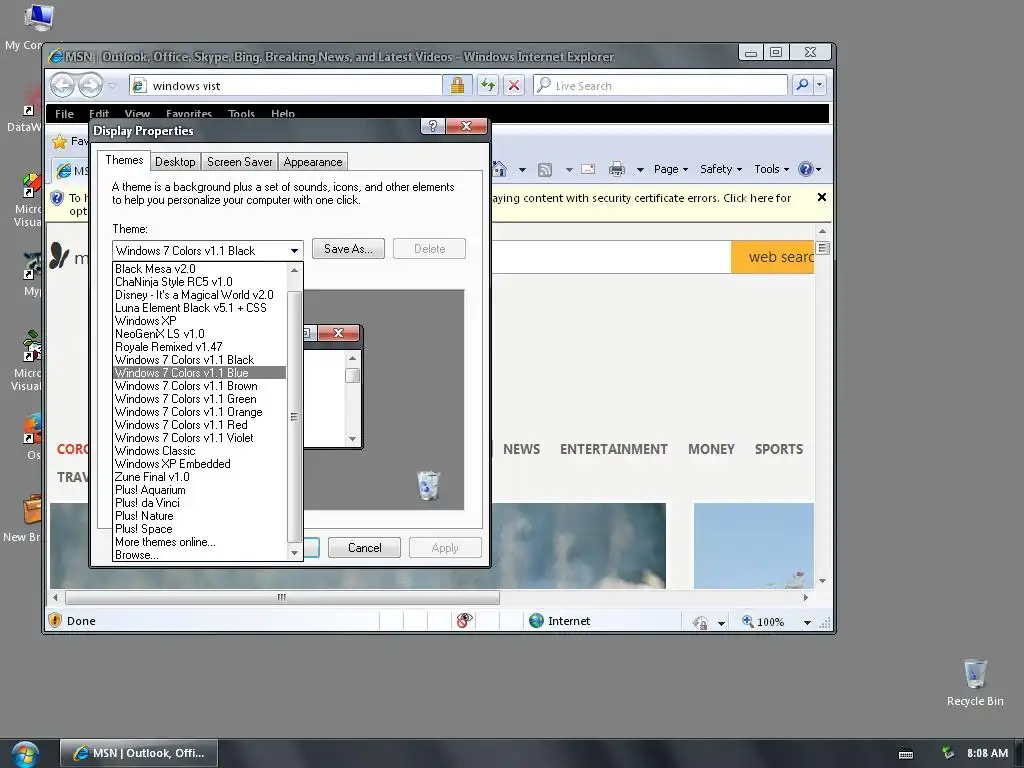The width and height of the screenshot is (1024, 768).
Task: Choose Black Mesa v2.0 from theme list
Action: 200,269
